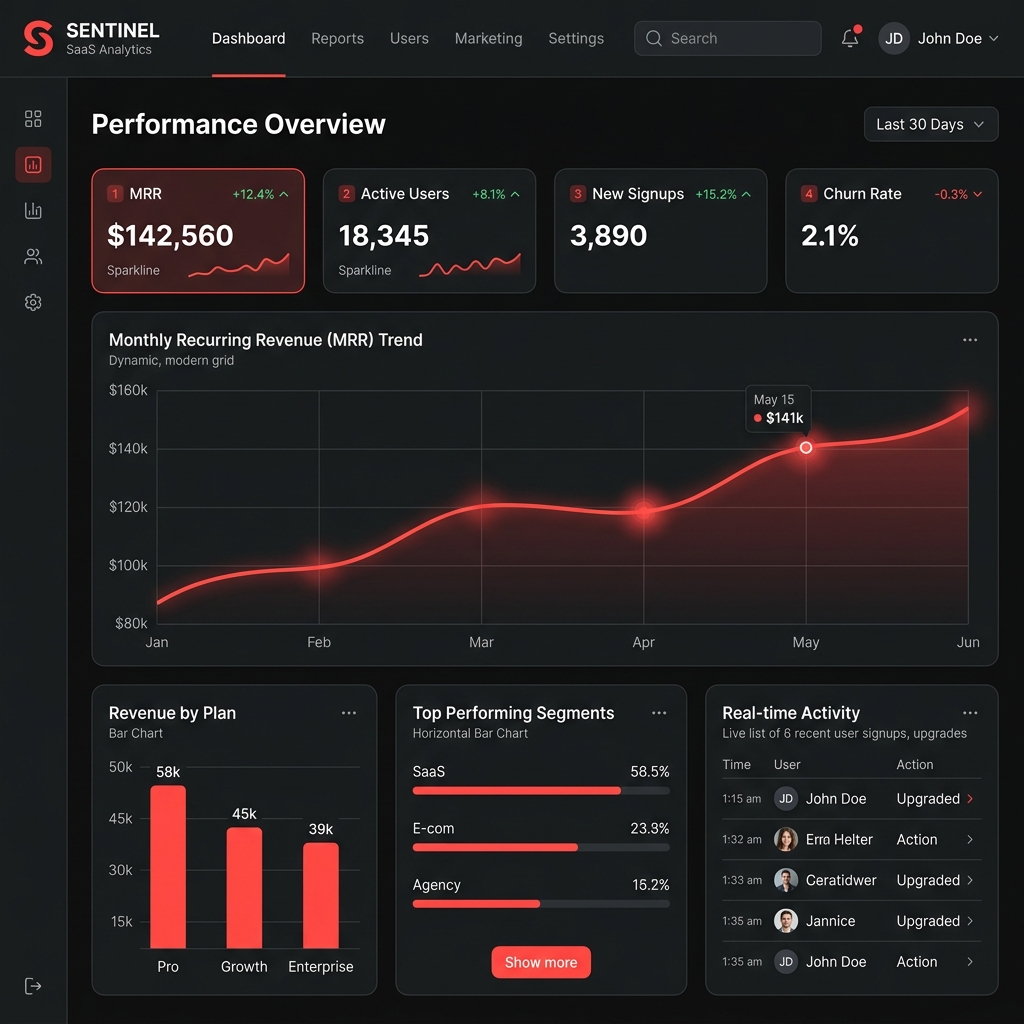Open the dashboard grid icon in sidebar
This screenshot has width=1024, height=1024.
(x=33, y=118)
